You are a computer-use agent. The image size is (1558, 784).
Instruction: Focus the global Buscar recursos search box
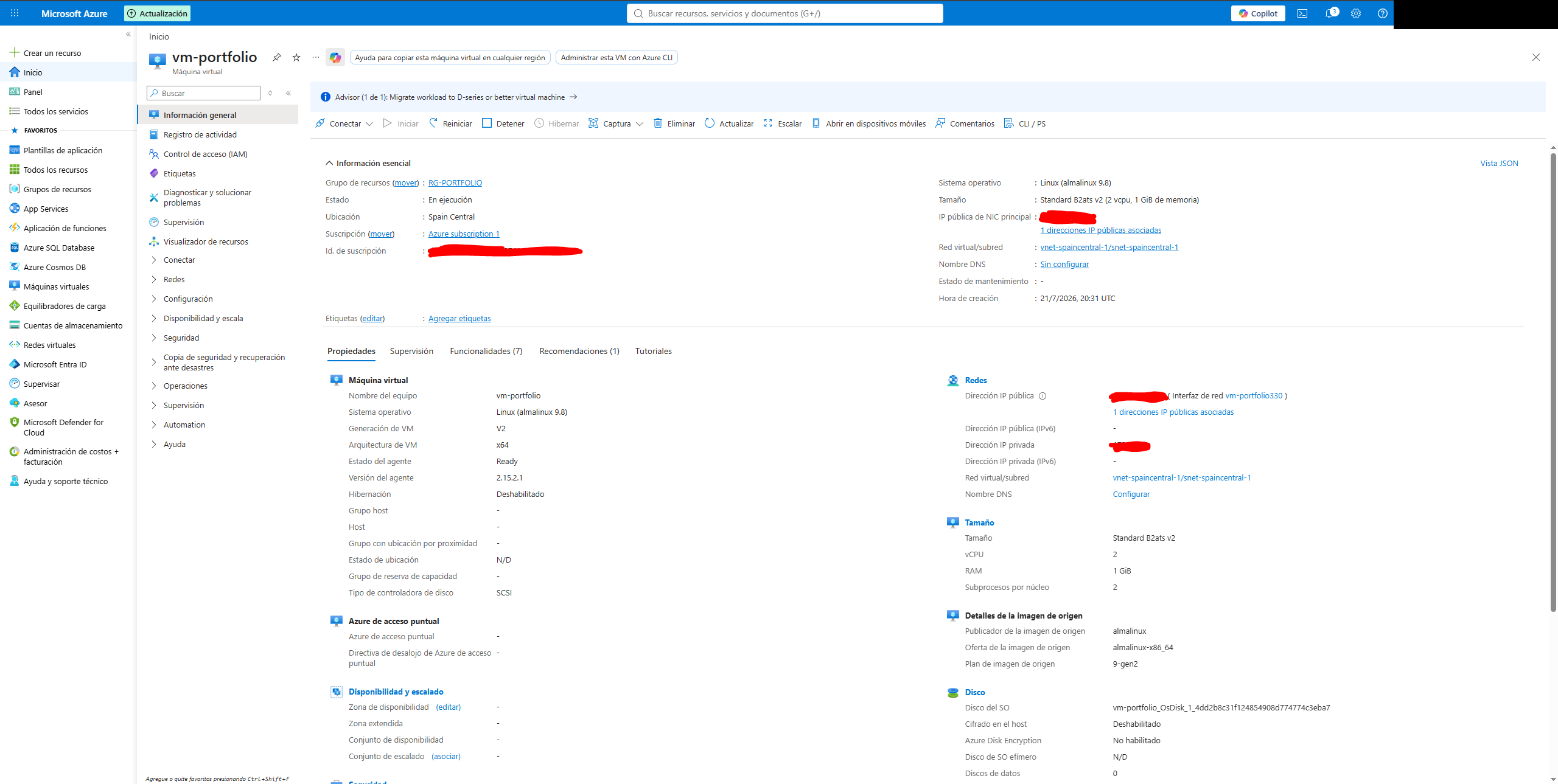pyautogui.click(x=785, y=13)
